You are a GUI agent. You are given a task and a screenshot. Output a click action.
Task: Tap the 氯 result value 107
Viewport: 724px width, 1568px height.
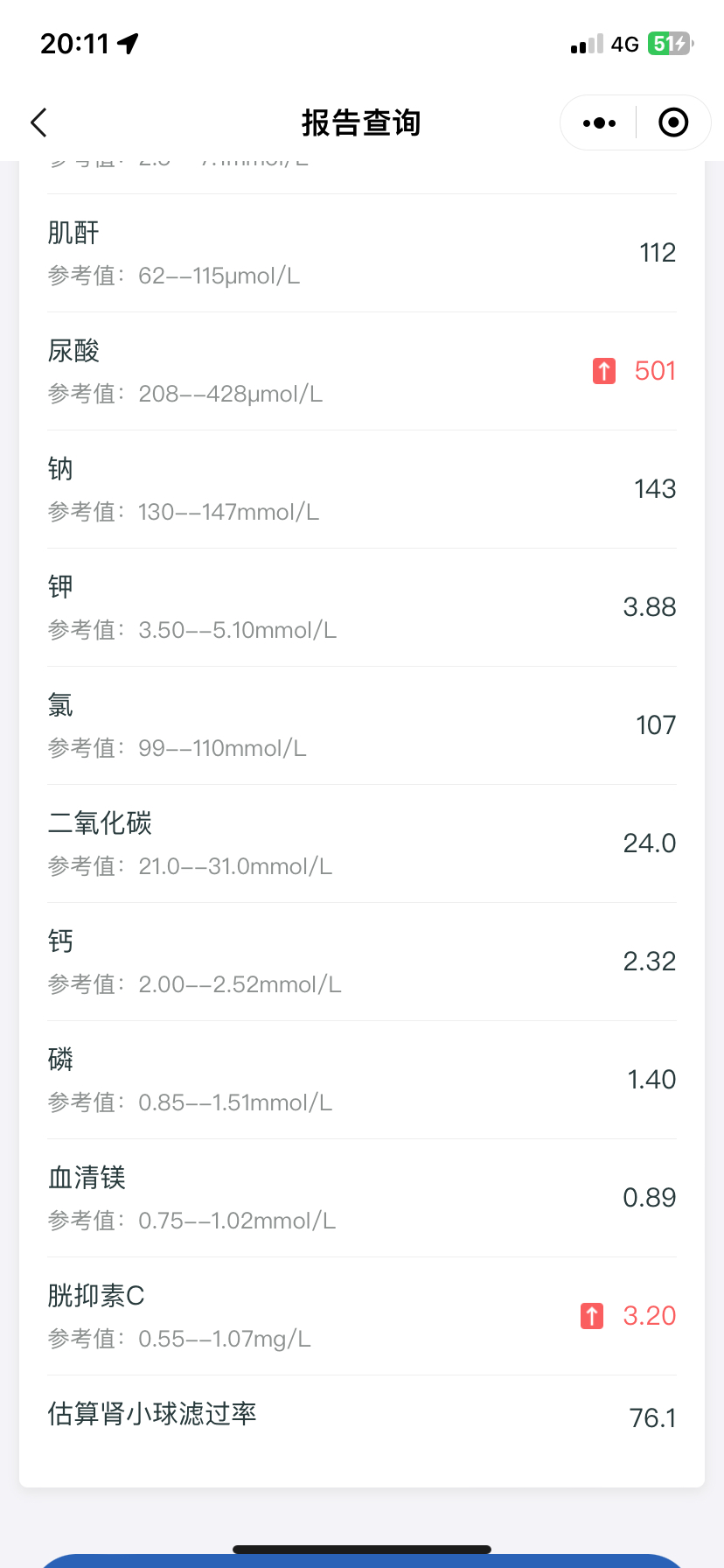[656, 725]
